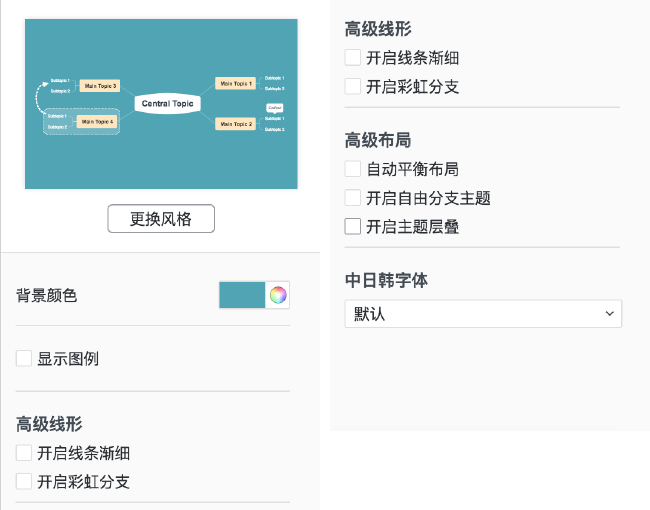The height and width of the screenshot is (510, 650).
Task: Select Main Topic 2 in the preview
Action: pos(235,124)
